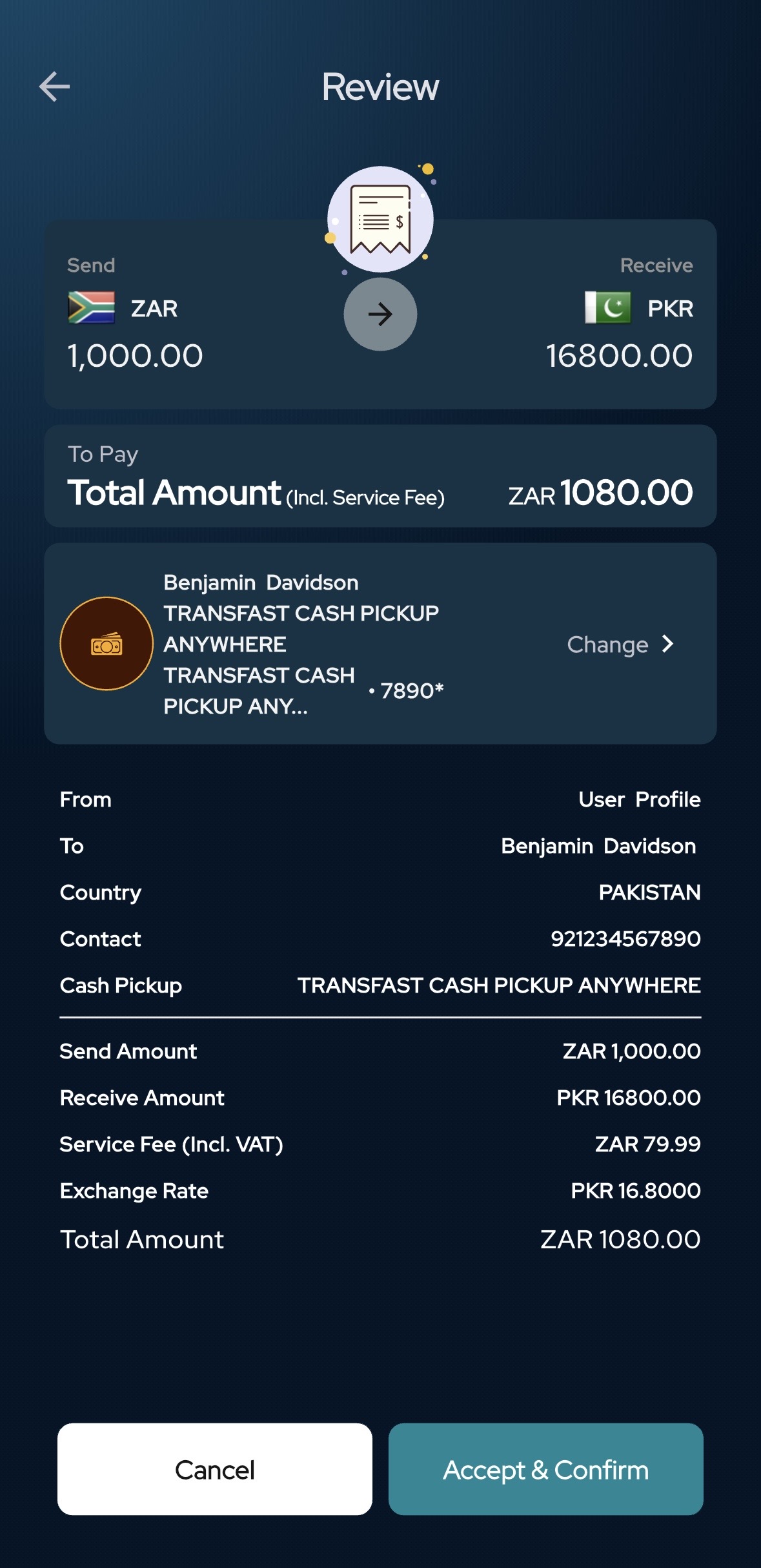Click the Exchange Rate PKR 16.8000 value

(x=635, y=1191)
